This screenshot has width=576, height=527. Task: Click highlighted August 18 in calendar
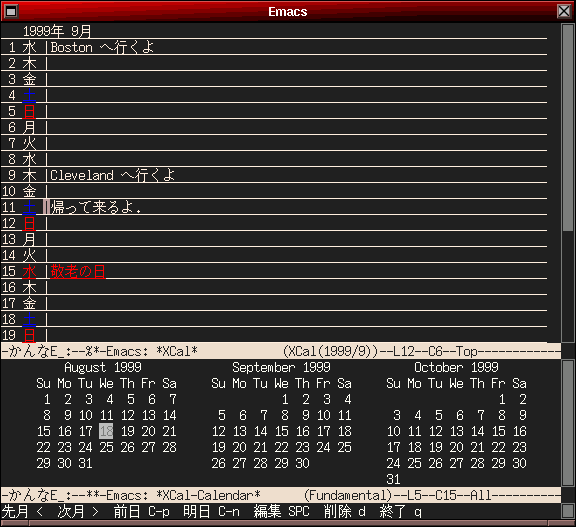[x=106, y=431]
